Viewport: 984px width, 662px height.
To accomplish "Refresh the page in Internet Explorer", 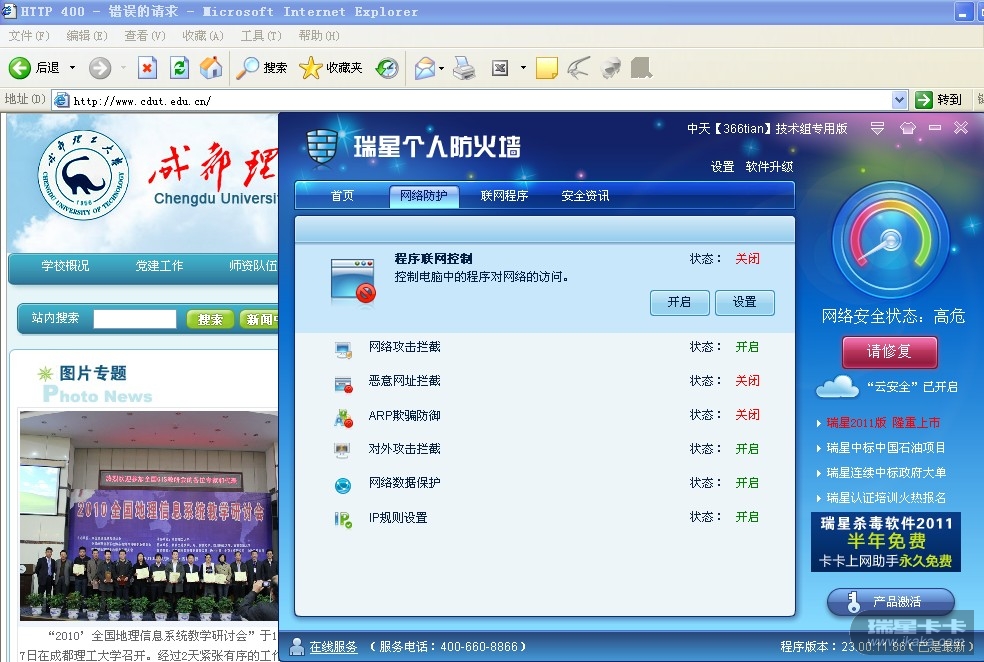I will (179, 68).
